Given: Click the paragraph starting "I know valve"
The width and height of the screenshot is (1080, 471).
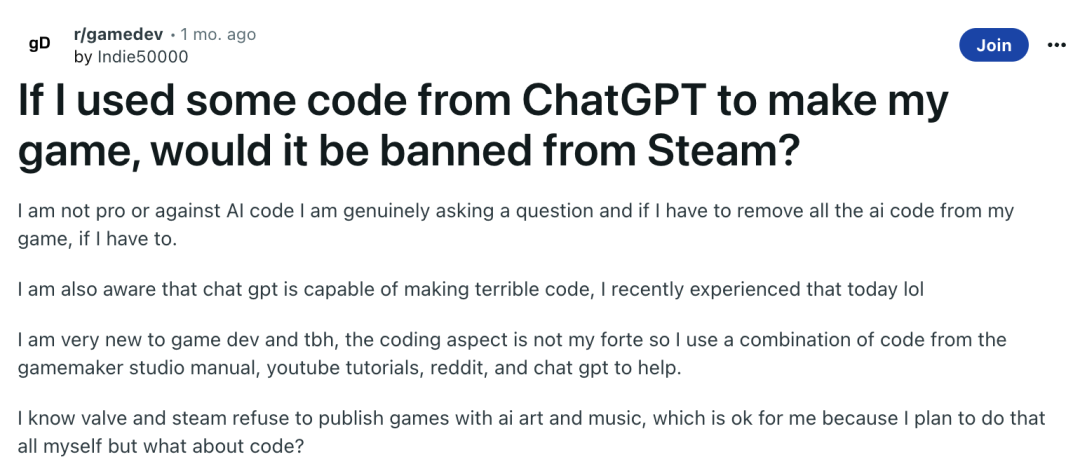Looking at the screenshot, I should (x=531, y=432).
